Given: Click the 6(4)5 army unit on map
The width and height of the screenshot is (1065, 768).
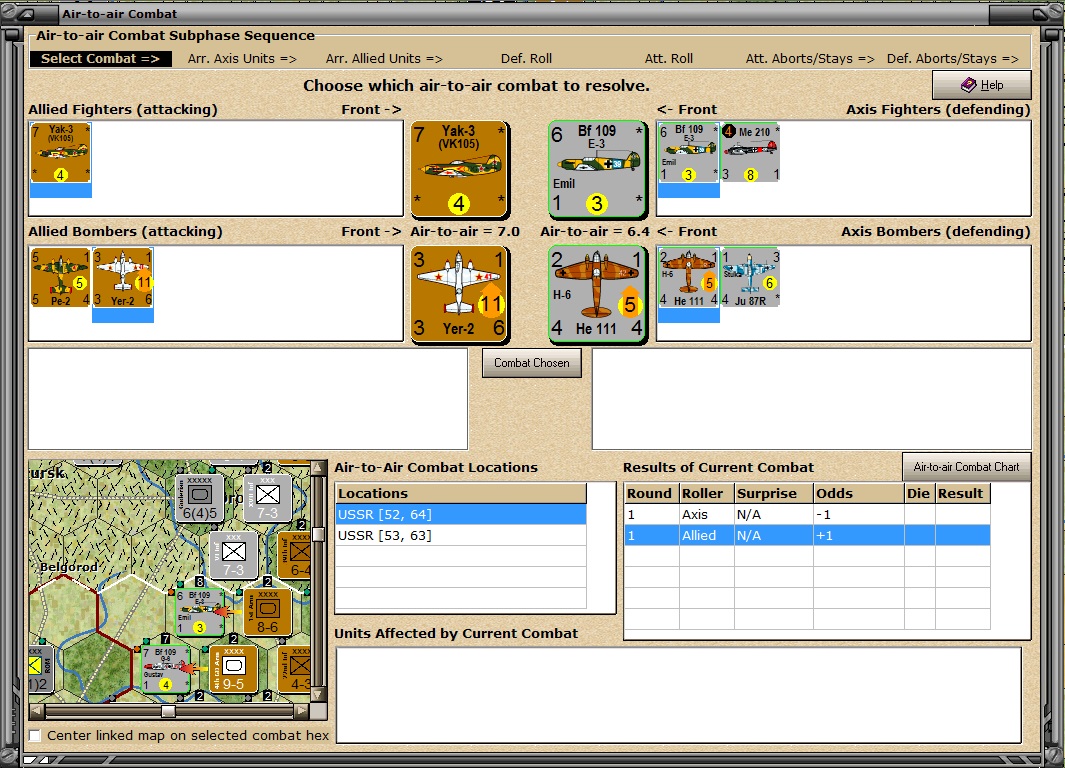Looking at the screenshot, I should [200, 498].
